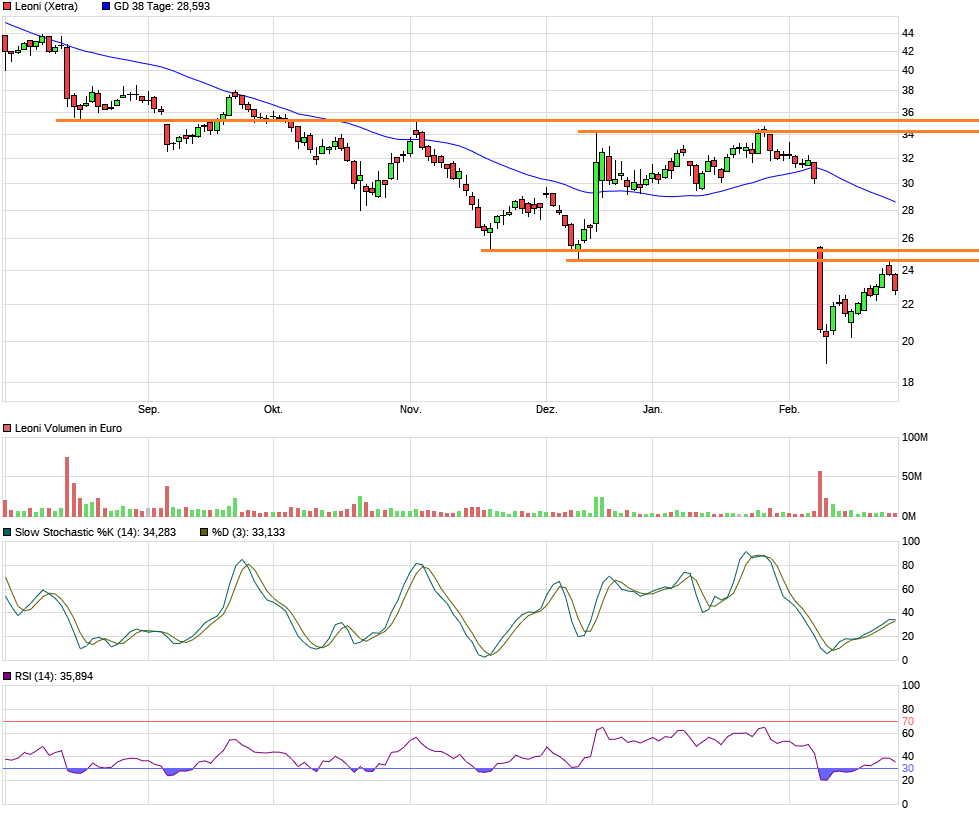Image resolution: width=979 pixels, height=814 pixels.
Task: Click price axis value 44
Action: coord(908,33)
